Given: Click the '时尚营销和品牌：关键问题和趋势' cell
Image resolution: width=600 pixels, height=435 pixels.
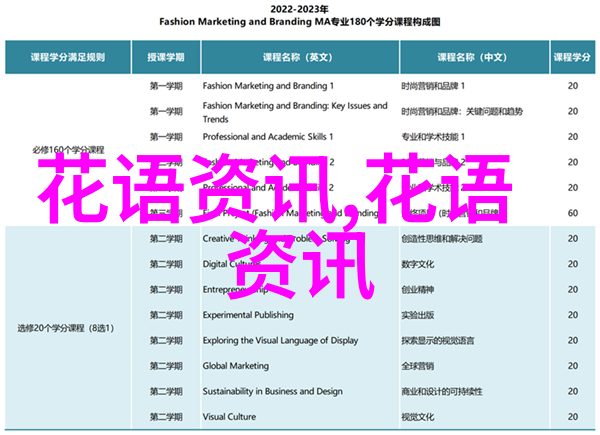Looking at the screenshot, I should point(462,111).
